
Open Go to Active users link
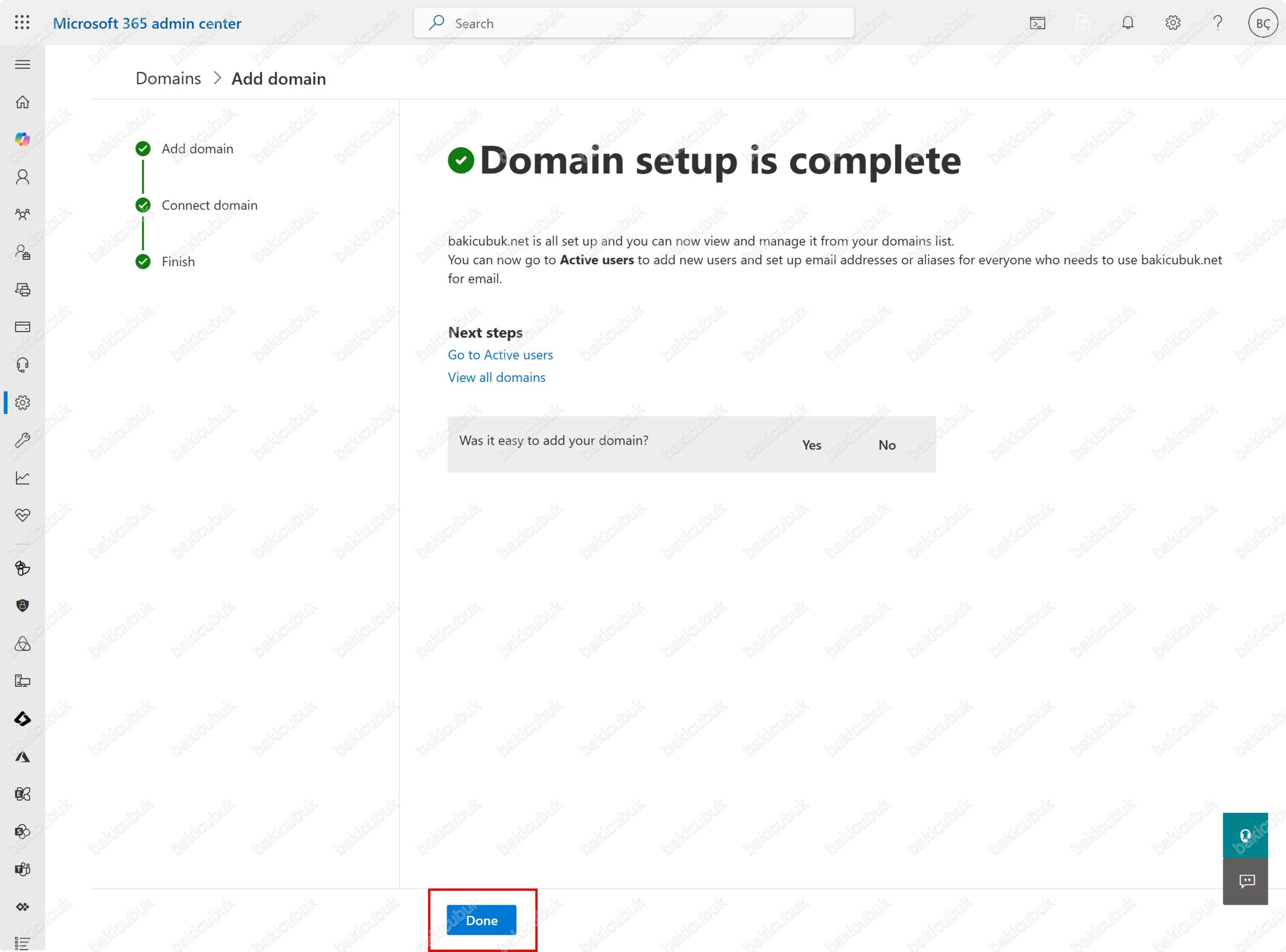coord(500,354)
